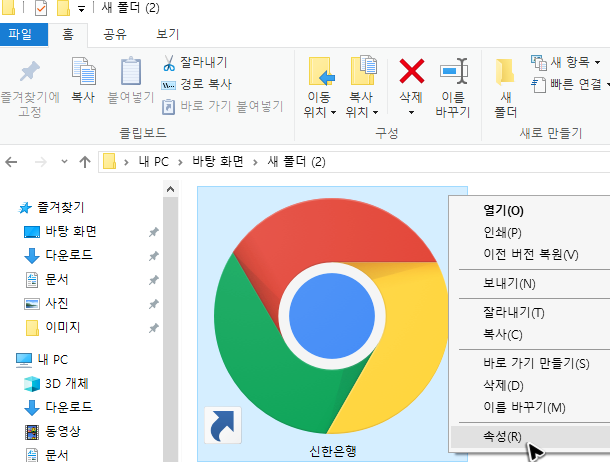Screen dimensions: 610x462
Task: Select Cut (잘라내기) with scissors icon in ribbon
Action: pos(195,62)
